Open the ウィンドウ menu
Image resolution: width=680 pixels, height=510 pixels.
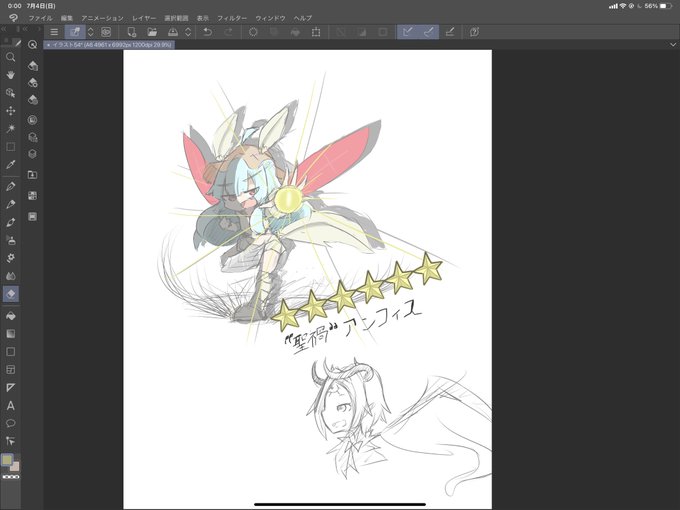pyautogui.click(x=270, y=18)
